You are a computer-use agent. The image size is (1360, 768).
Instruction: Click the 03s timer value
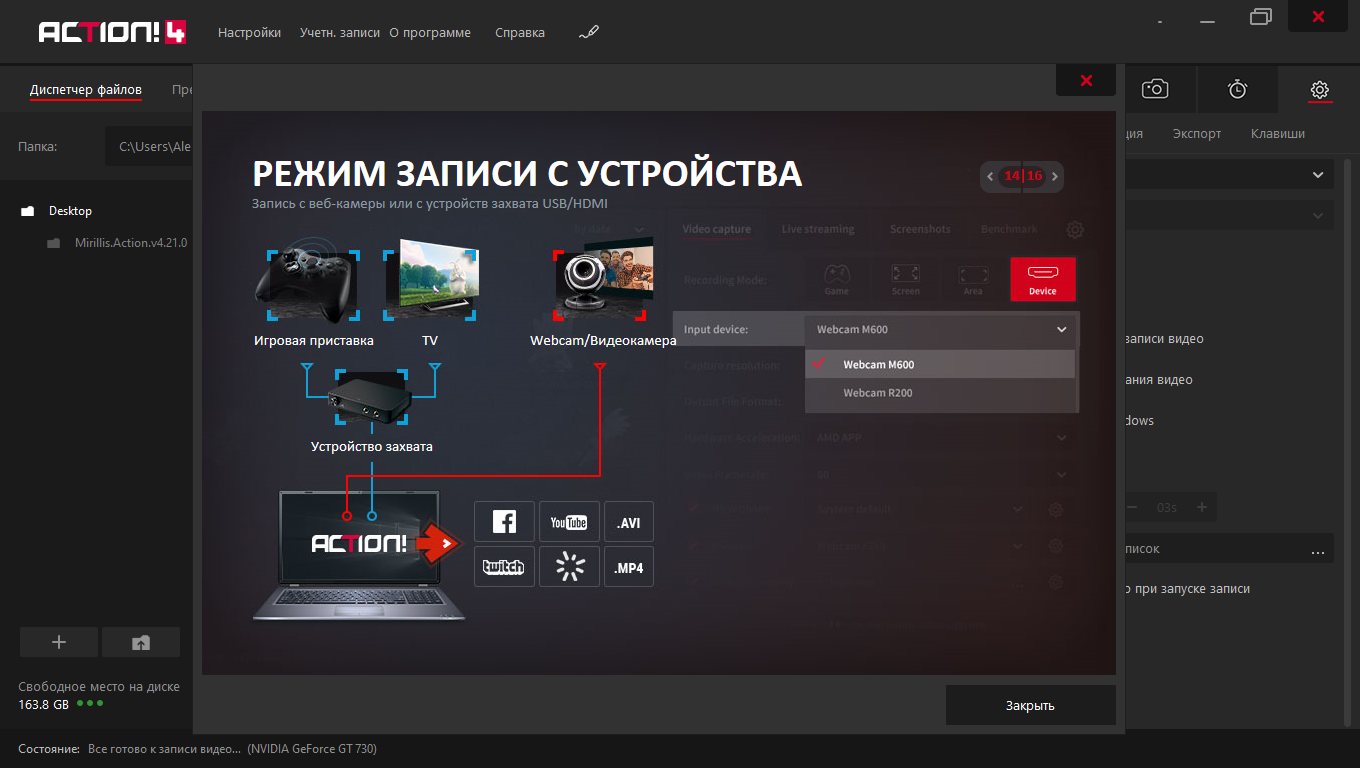(x=1167, y=507)
